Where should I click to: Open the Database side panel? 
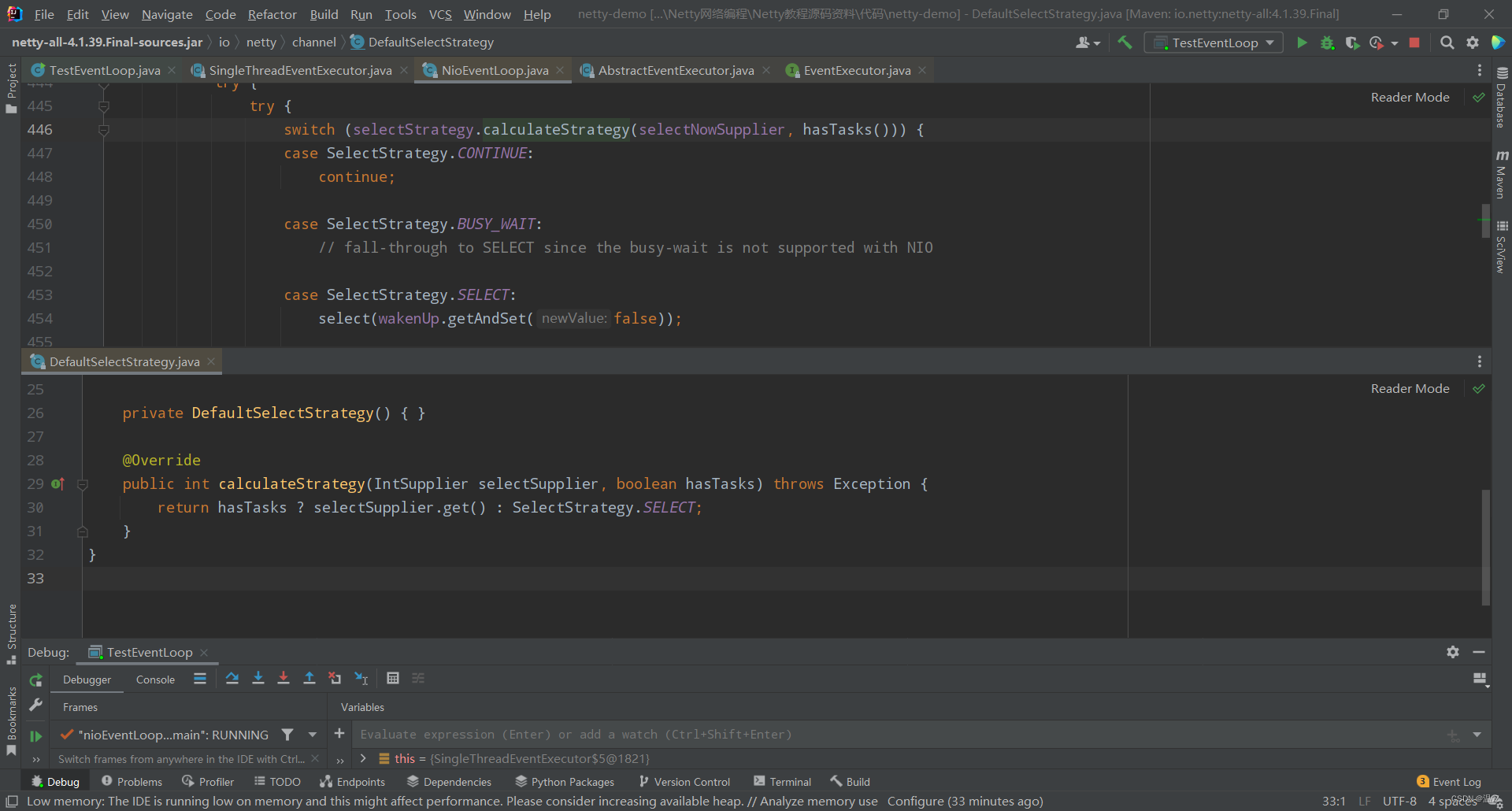pyautogui.click(x=1501, y=98)
